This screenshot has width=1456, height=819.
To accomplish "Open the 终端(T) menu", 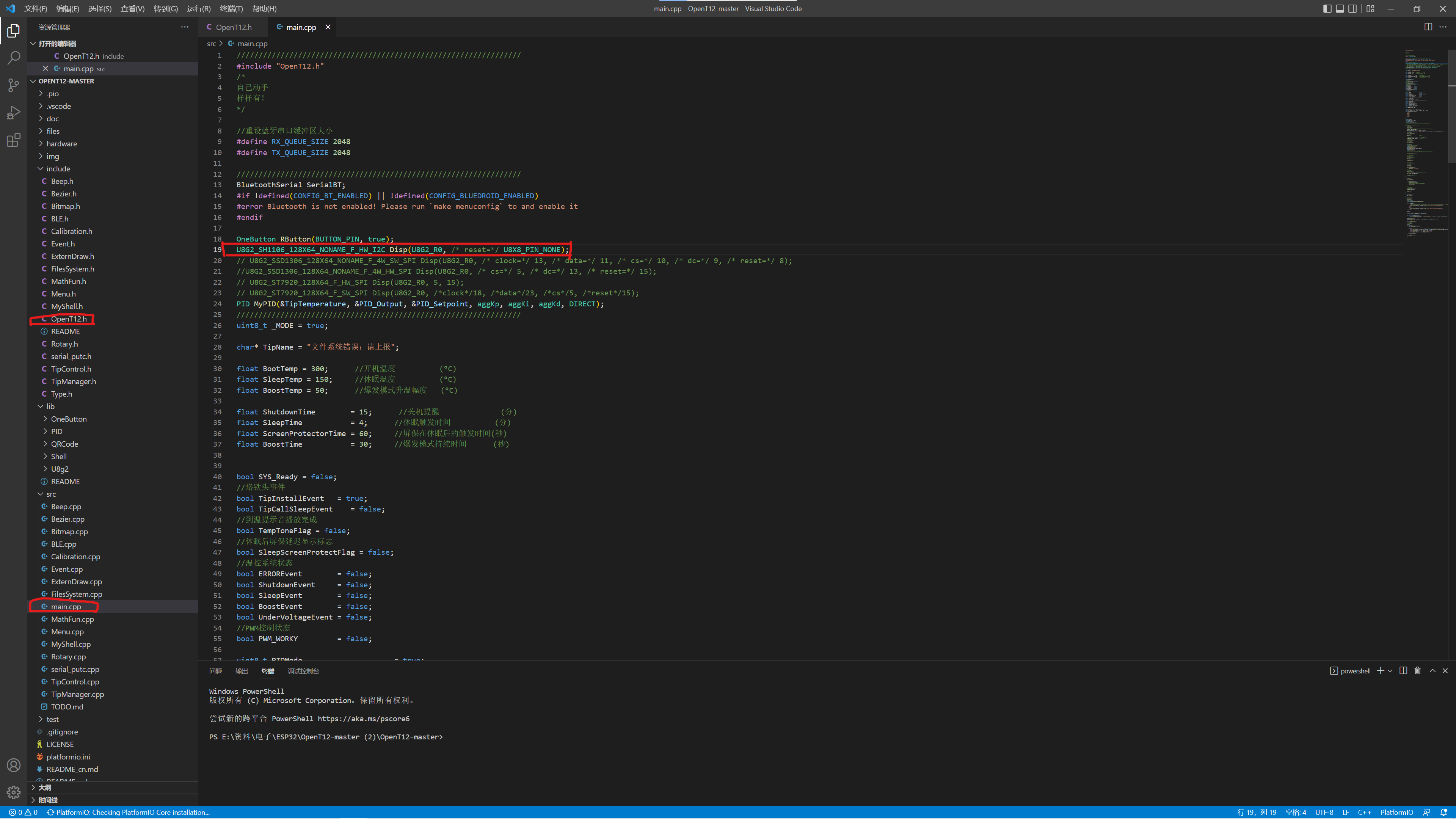I will tap(231, 8).
